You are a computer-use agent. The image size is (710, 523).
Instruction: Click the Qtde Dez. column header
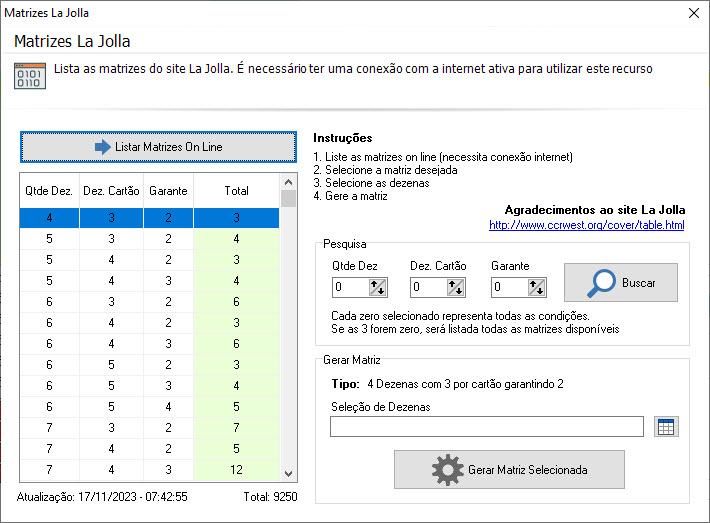click(49, 191)
